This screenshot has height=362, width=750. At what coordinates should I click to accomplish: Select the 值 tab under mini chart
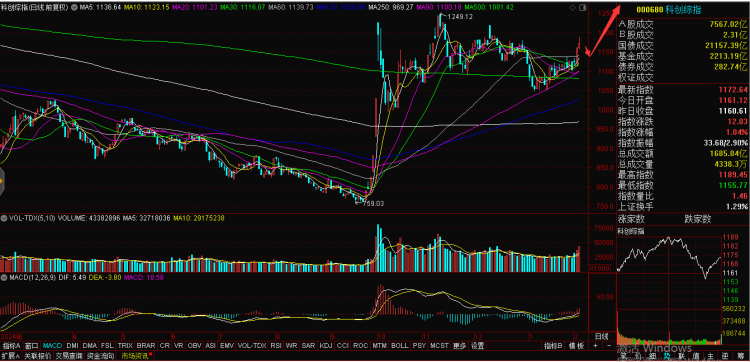tap(696, 356)
